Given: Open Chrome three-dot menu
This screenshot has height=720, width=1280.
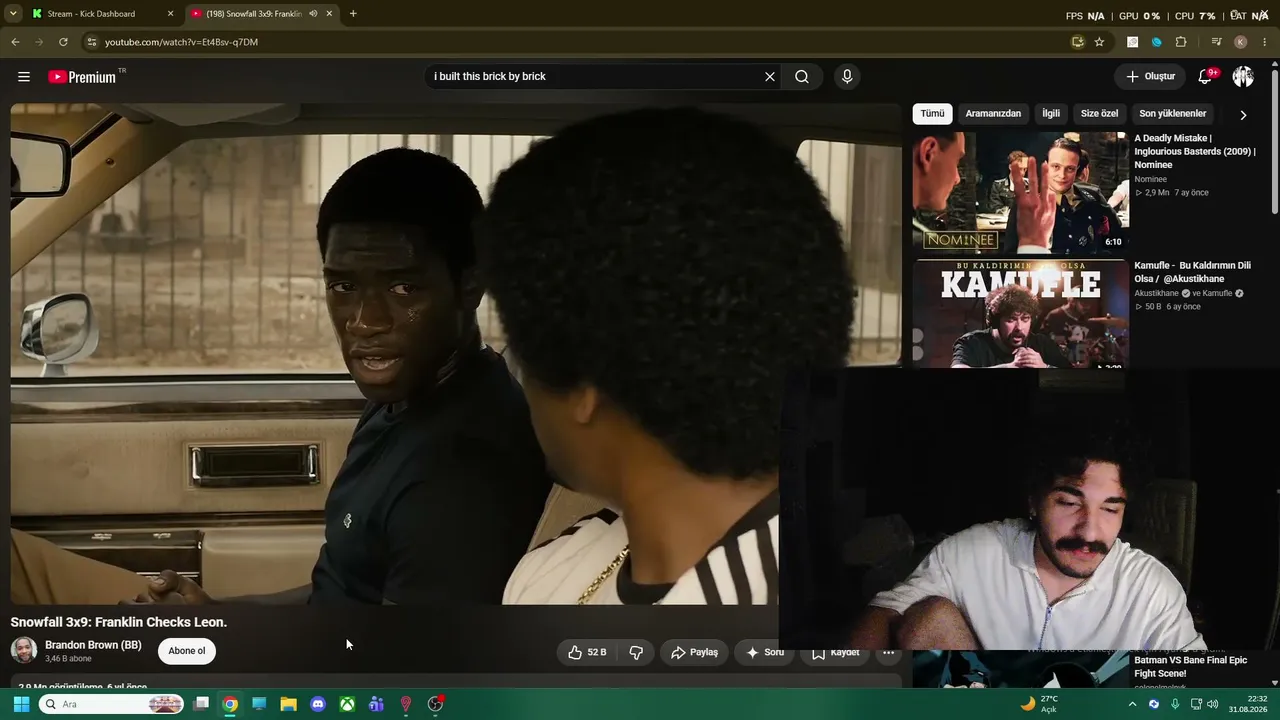Looking at the screenshot, I should (1265, 42).
